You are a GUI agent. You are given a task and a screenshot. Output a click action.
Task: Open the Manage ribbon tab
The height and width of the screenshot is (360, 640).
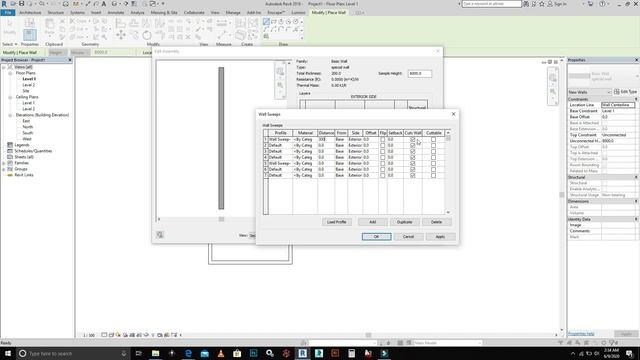tap(233, 13)
